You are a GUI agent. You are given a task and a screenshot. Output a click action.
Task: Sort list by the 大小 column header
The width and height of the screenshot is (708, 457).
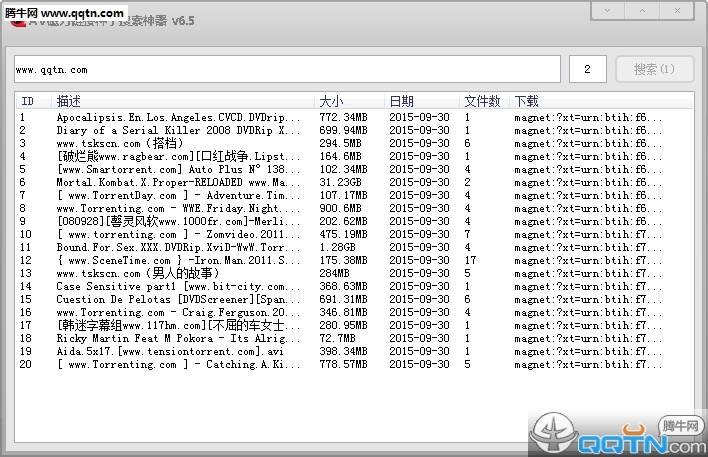[330, 101]
